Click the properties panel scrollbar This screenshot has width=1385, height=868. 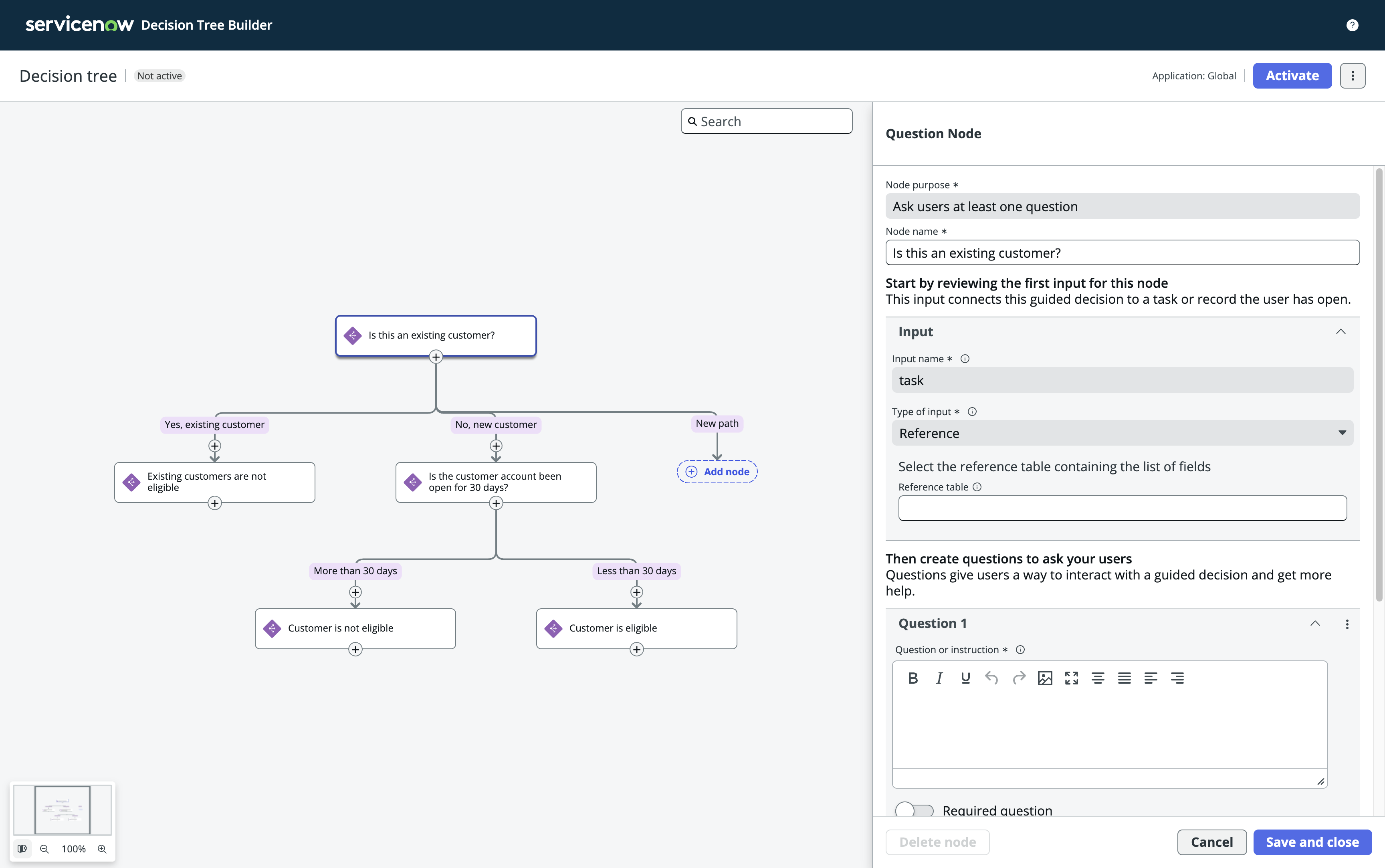[x=1379, y=385]
